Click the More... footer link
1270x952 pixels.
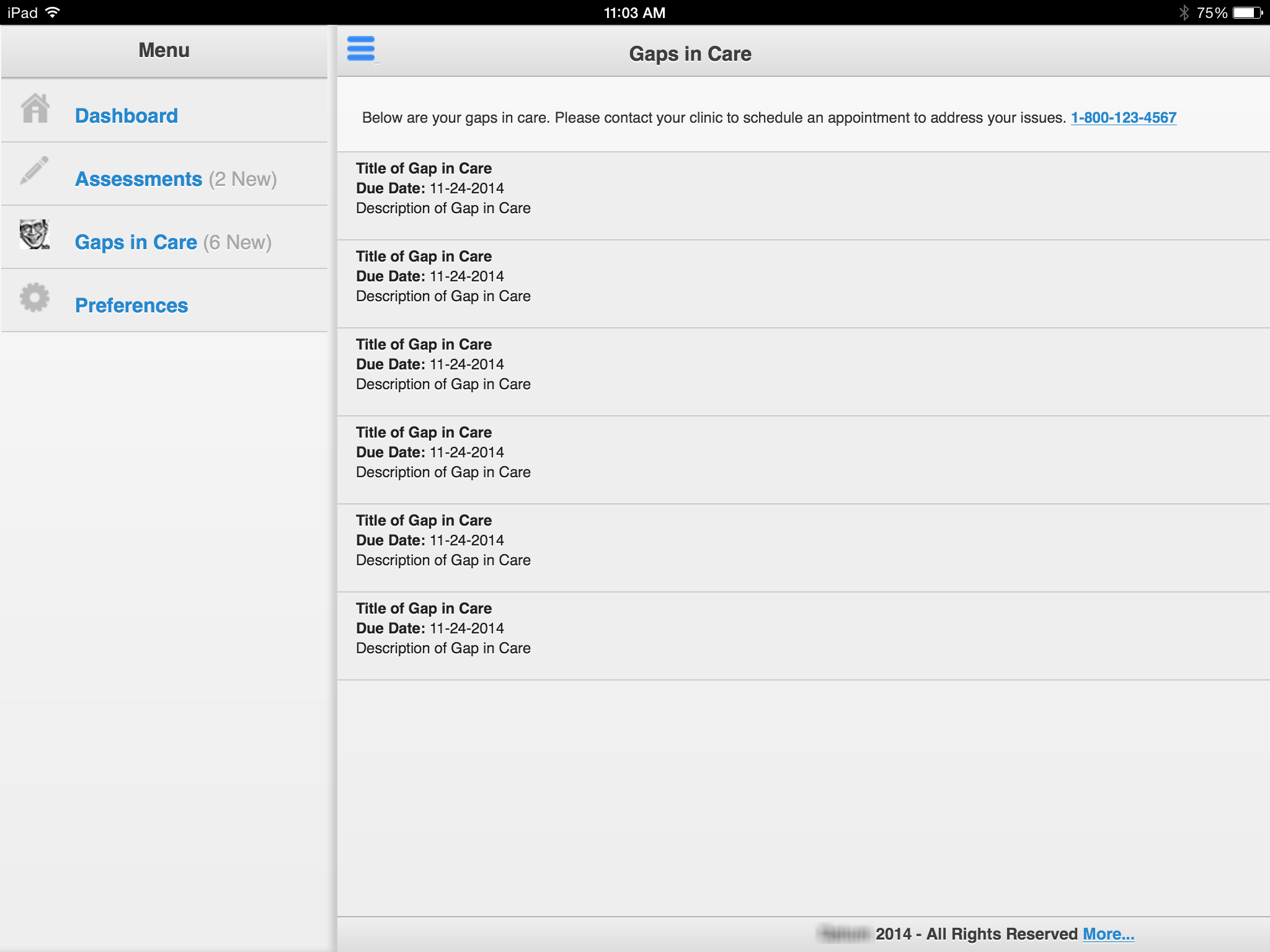1108,934
